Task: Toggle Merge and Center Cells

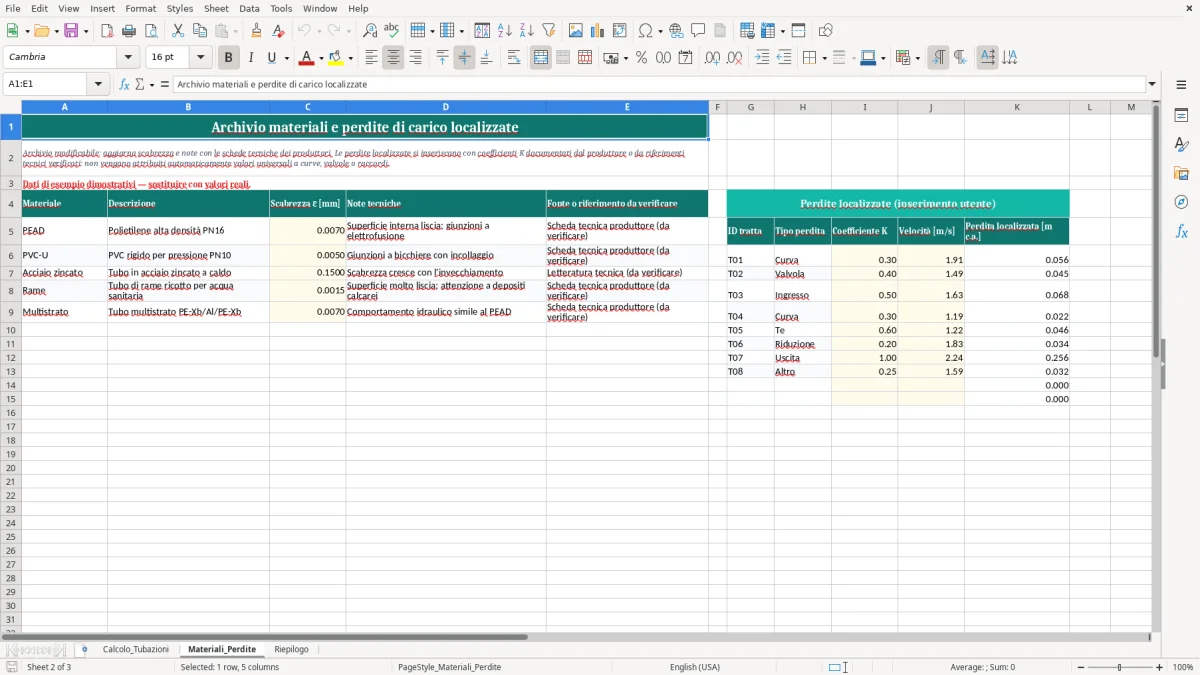Action: pyautogui.click(x=541, y=58)
